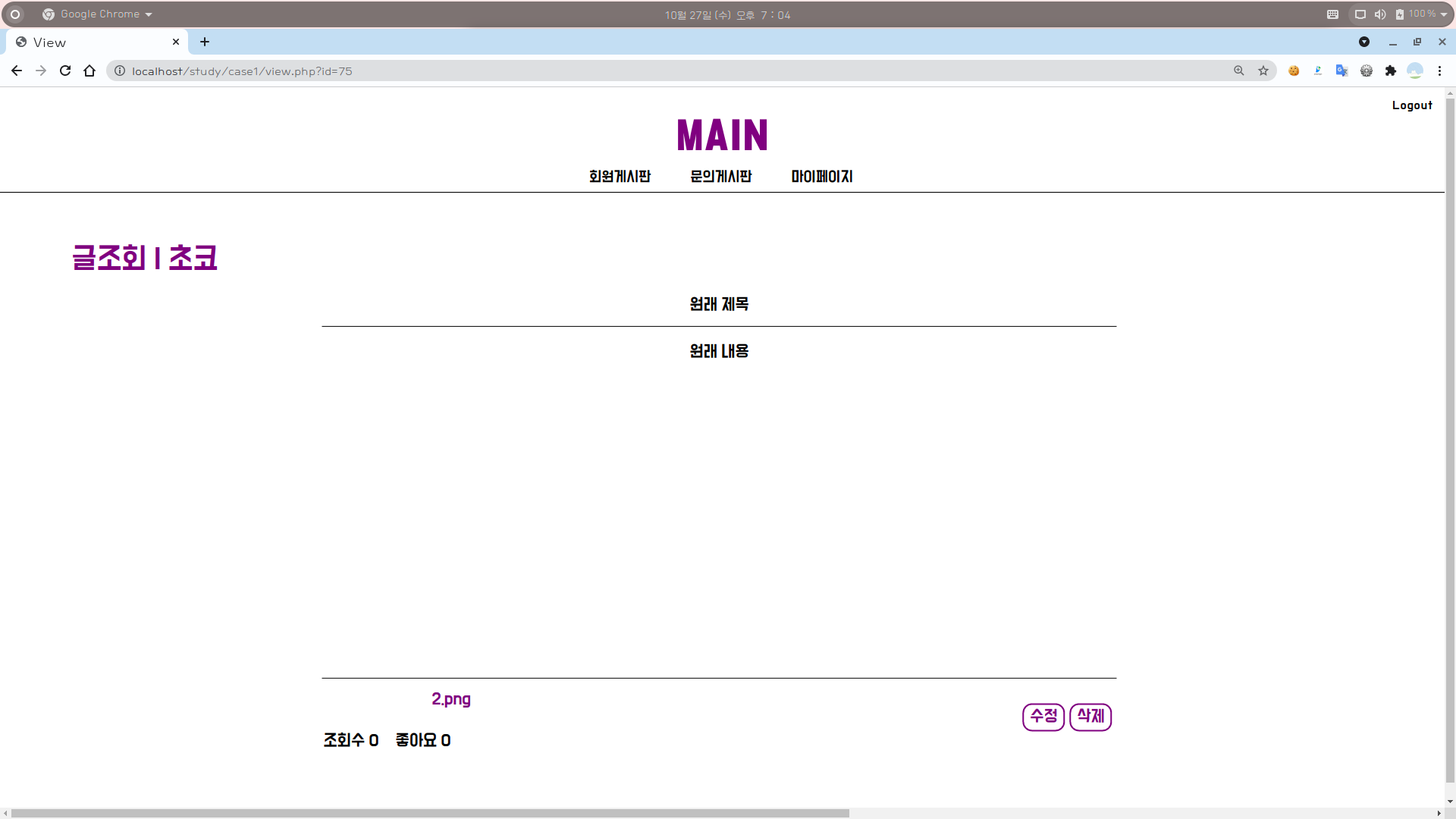Image resolution: width=1456 pixels, height=819 pixels.
Task: Click the 수정 edit button
Action: coord(1043,717)
